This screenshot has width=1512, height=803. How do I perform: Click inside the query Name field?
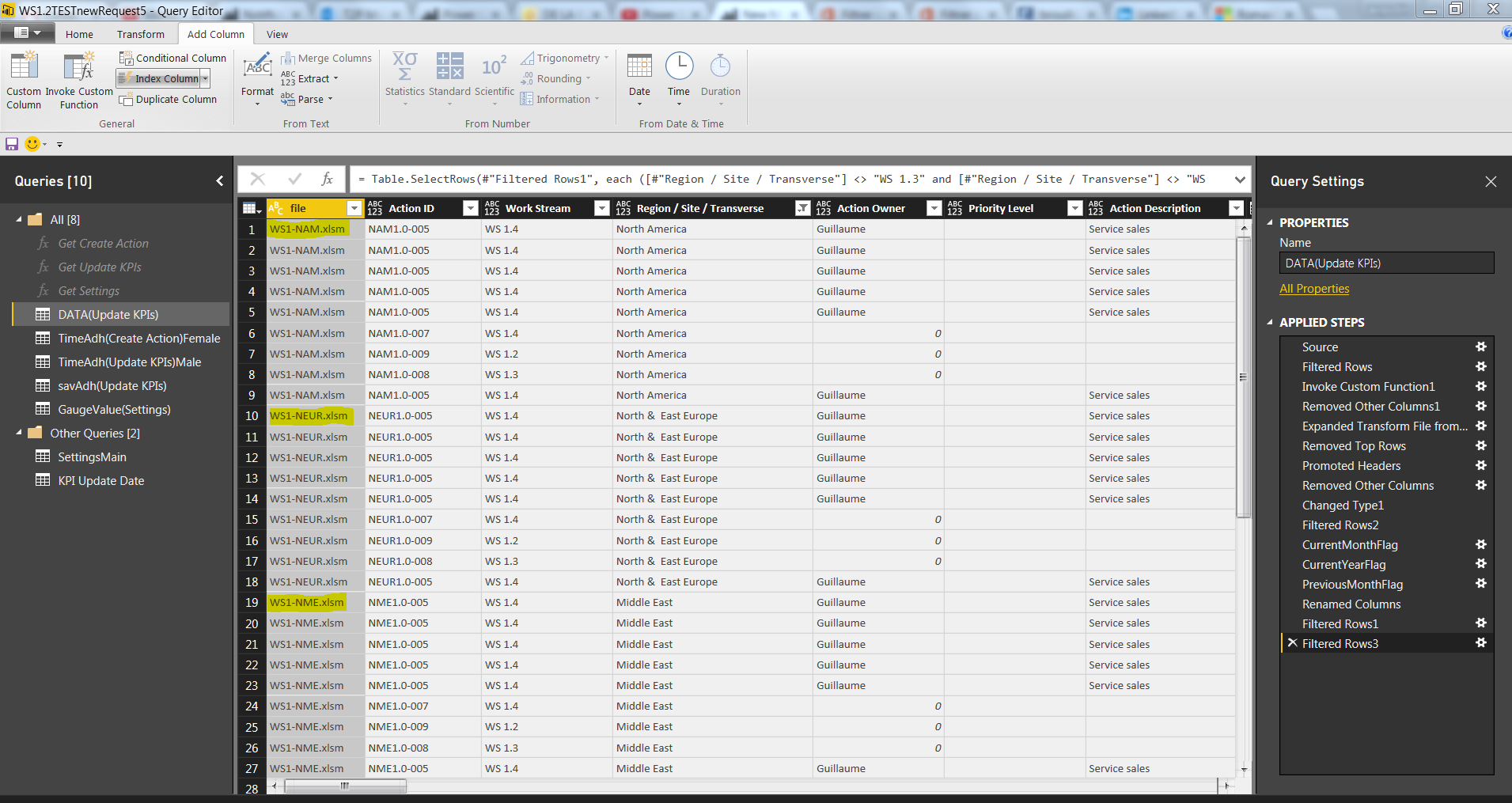(x=1386, y=263)
